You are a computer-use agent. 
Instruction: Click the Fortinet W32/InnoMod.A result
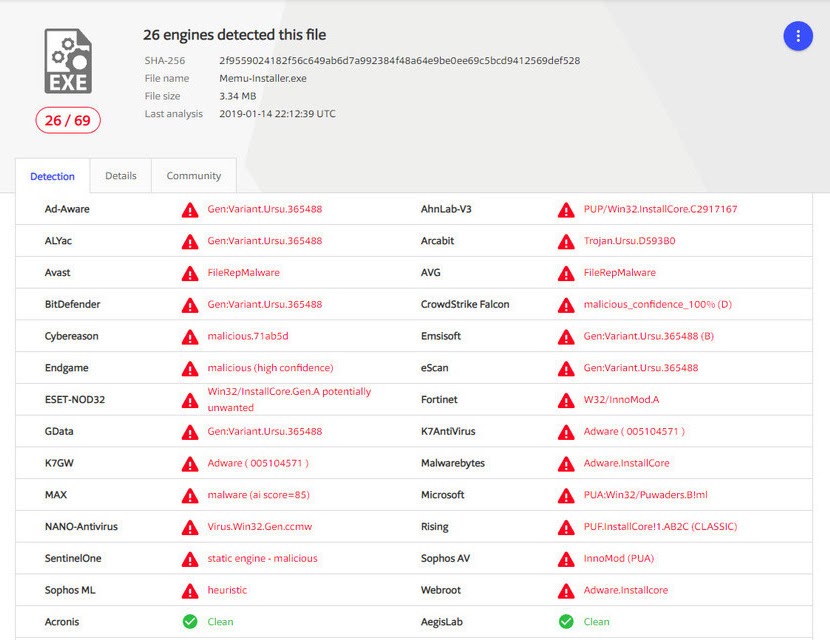click(621, 400)
